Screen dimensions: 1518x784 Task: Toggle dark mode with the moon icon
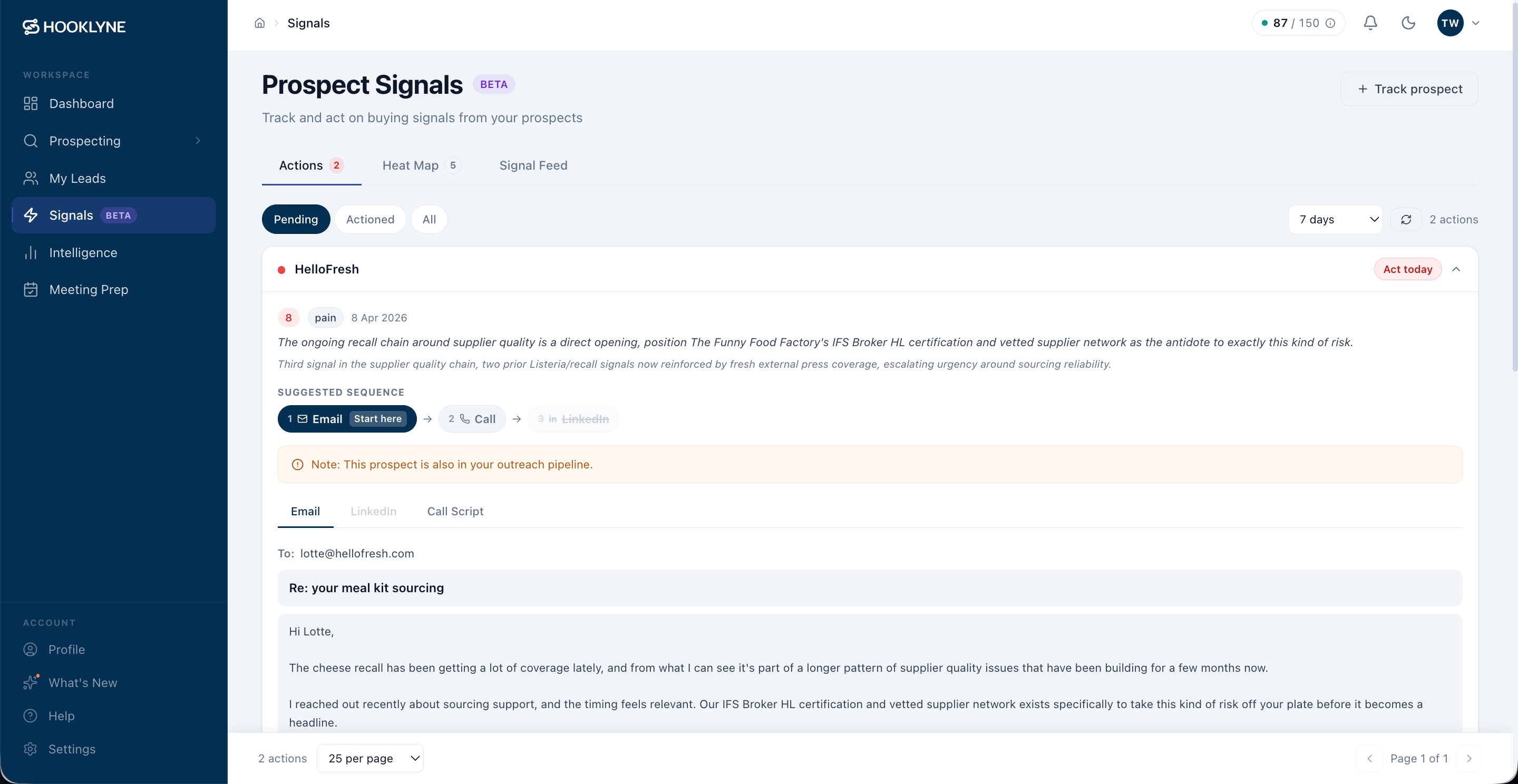click(x=1408, y=22)
